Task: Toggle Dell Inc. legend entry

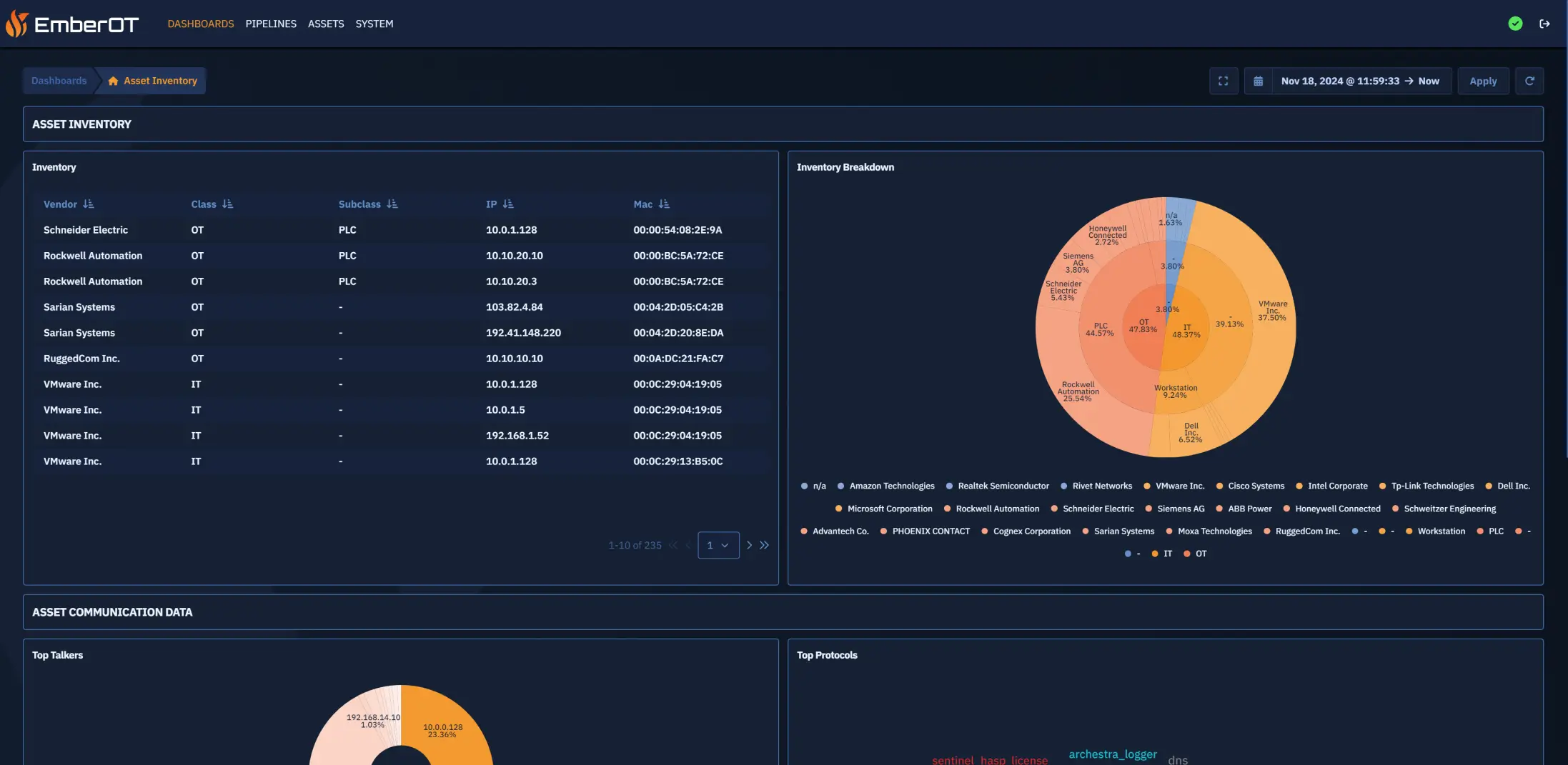Action: [1507, 486]
